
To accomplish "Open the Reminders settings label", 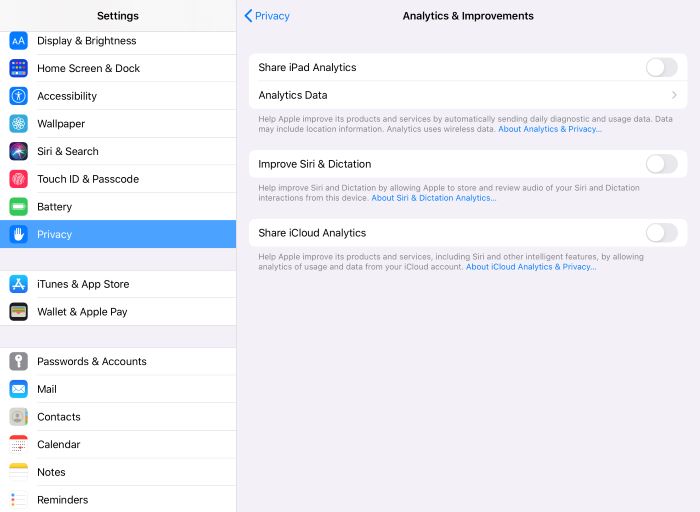I will [62, 500].
